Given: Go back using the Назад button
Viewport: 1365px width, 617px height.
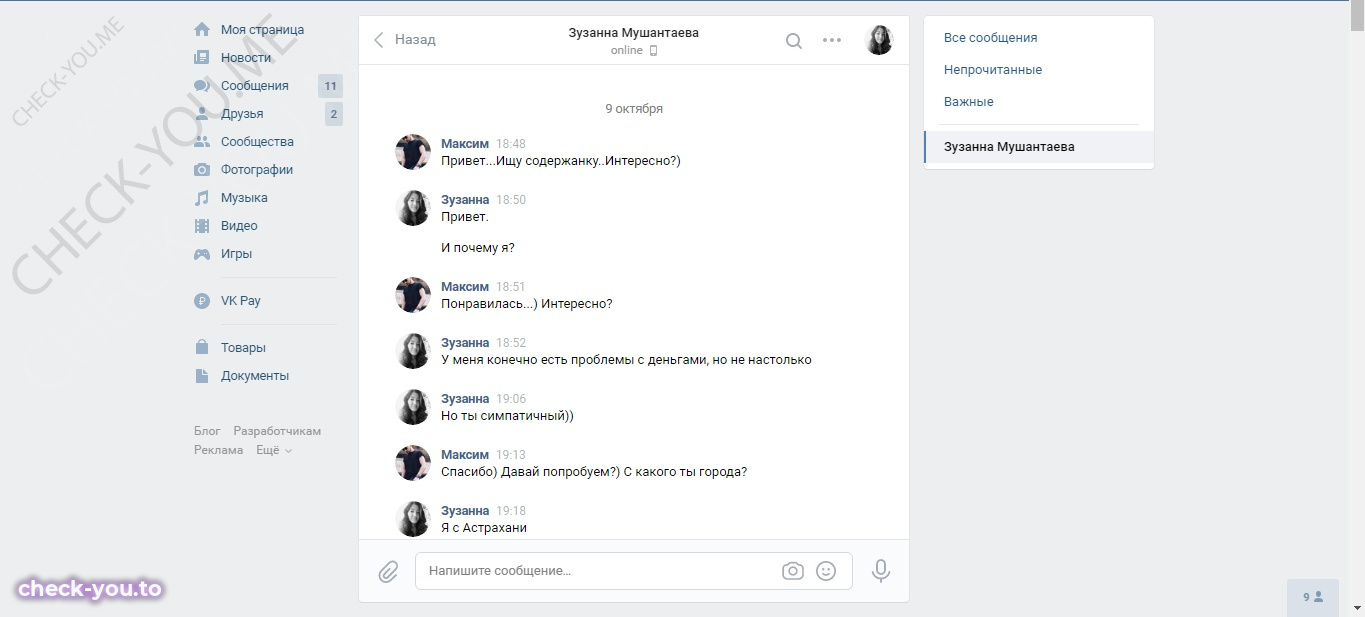Looking at the screenshot, I should coord(405,40).
